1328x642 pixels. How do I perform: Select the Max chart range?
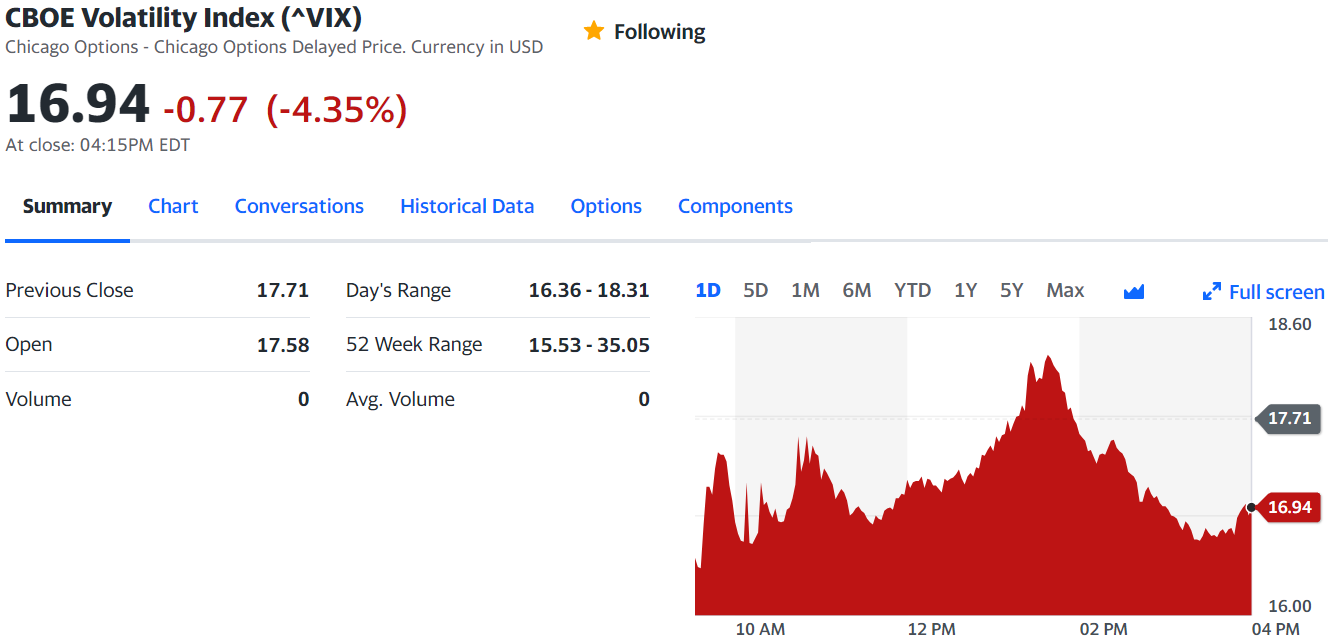point(1065,290)
